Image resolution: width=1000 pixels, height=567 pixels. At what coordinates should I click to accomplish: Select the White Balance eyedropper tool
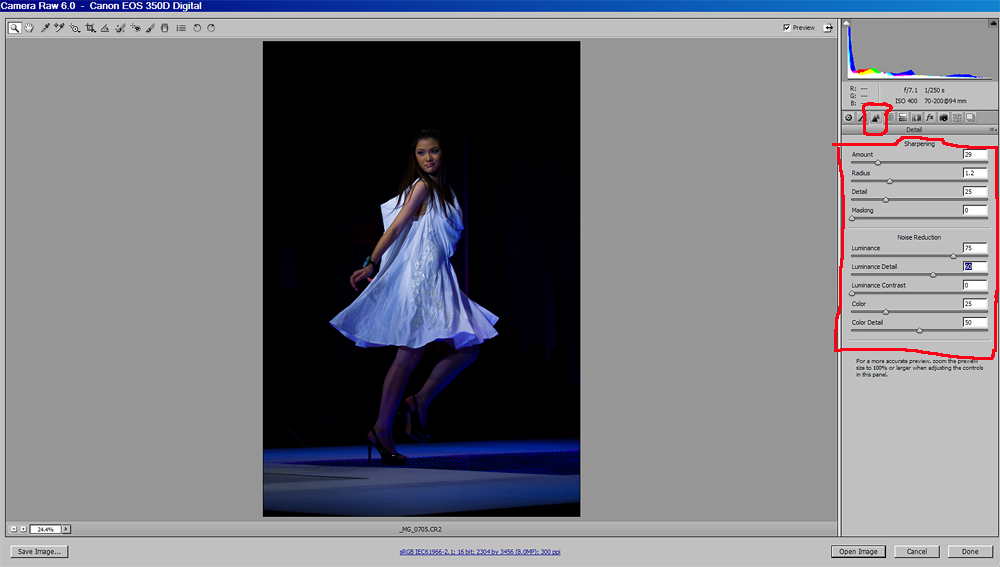[x=45, y=28]
